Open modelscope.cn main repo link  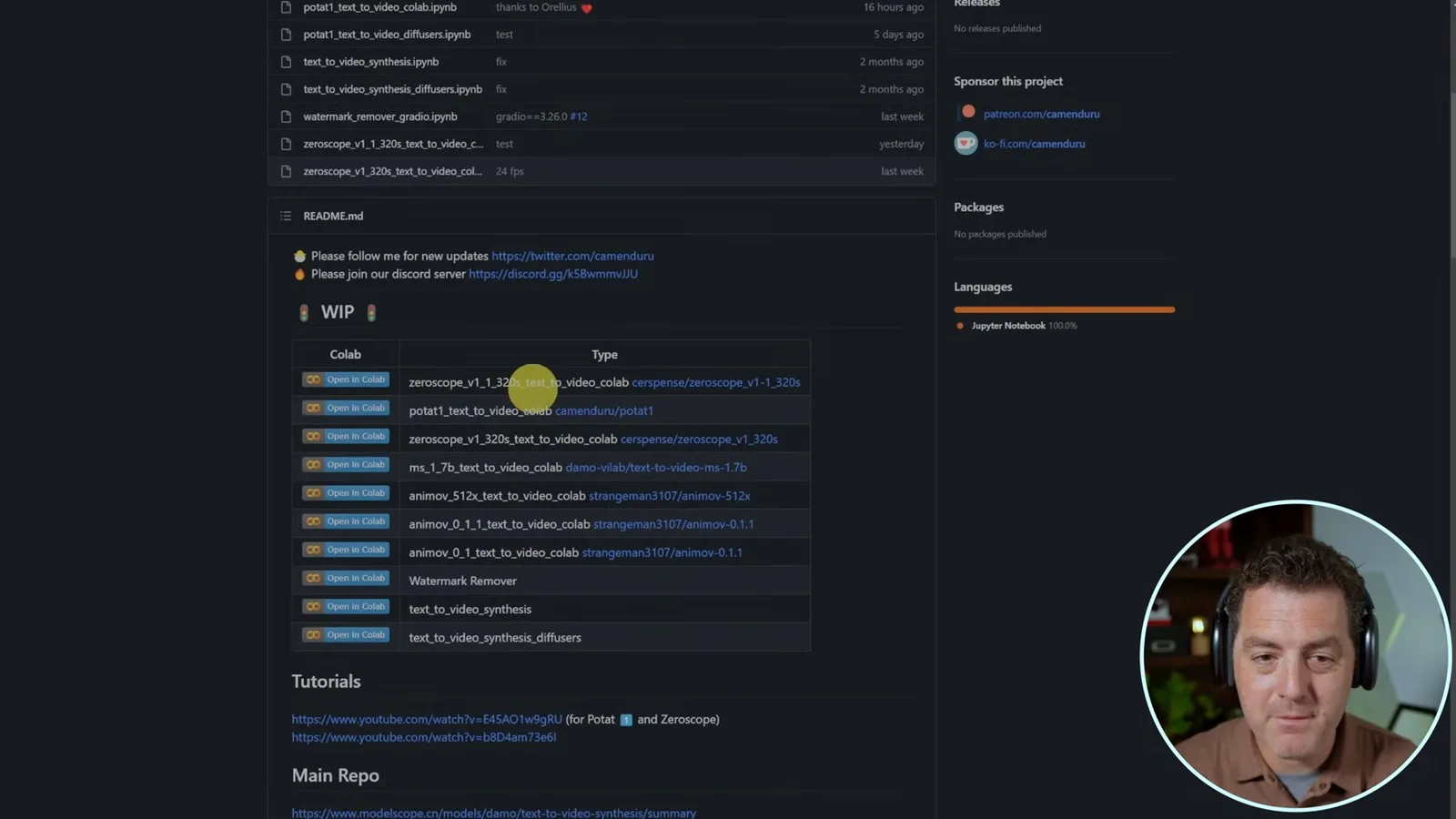(494, 813)
